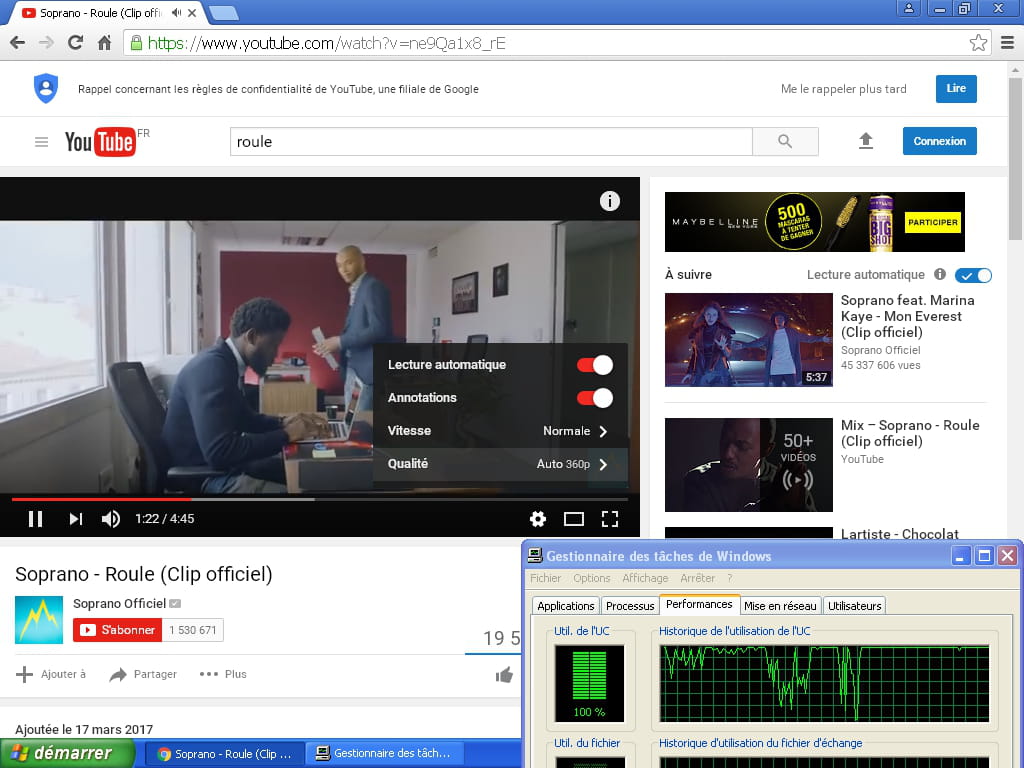Click the search magnifier button

[785, 142]
